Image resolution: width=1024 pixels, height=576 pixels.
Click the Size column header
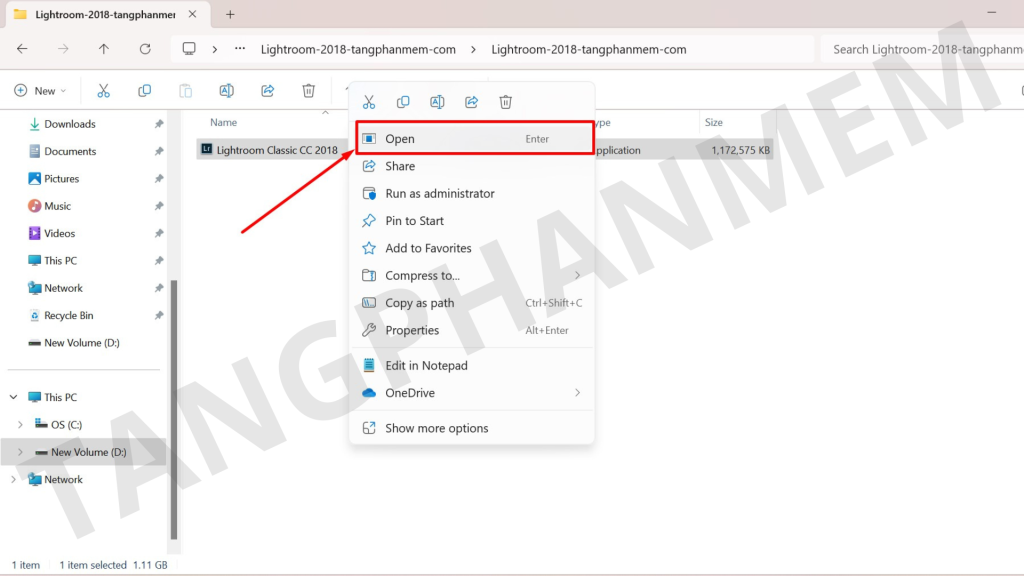click(714, 122)
